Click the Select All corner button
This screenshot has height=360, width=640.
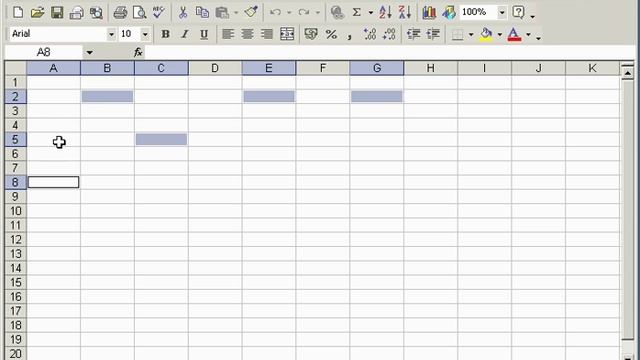coord(16,68)
